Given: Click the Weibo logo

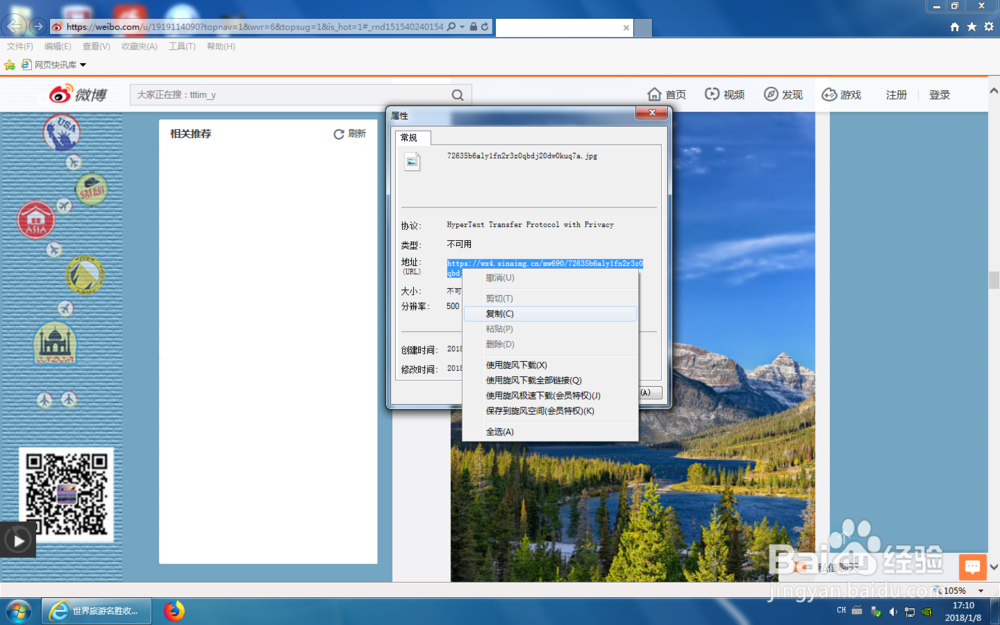Looking at the screenshot, I should (78, 94).
